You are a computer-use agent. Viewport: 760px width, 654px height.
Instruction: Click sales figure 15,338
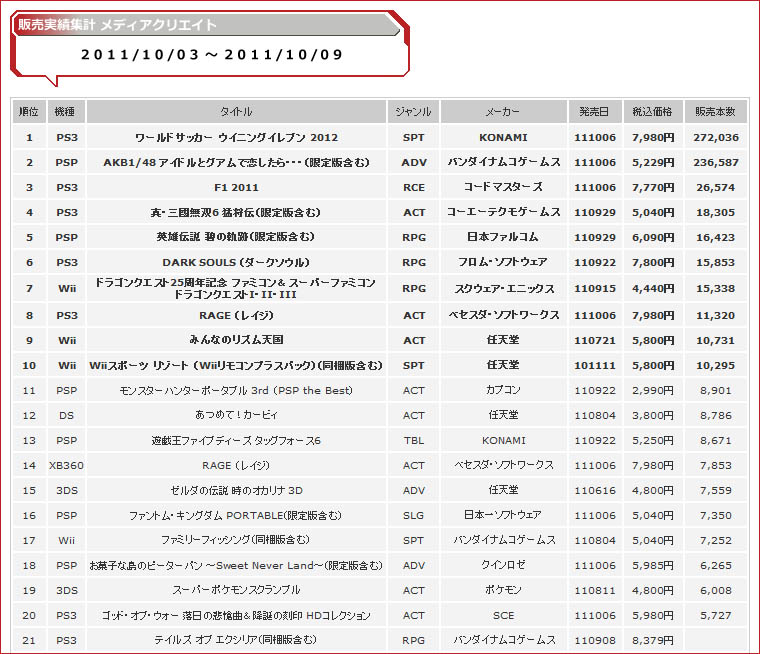click(716, 288)
